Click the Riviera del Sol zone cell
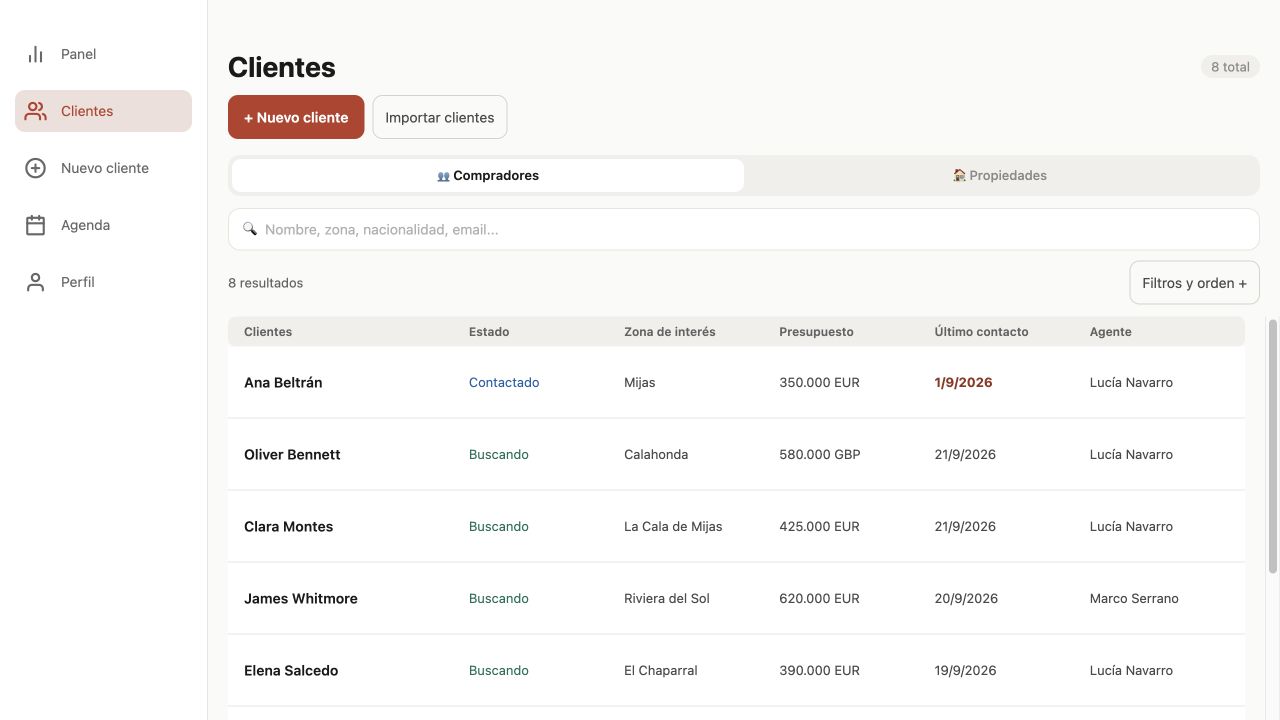1280x720 pixels. pyautogui.click(x=667, y=598)
